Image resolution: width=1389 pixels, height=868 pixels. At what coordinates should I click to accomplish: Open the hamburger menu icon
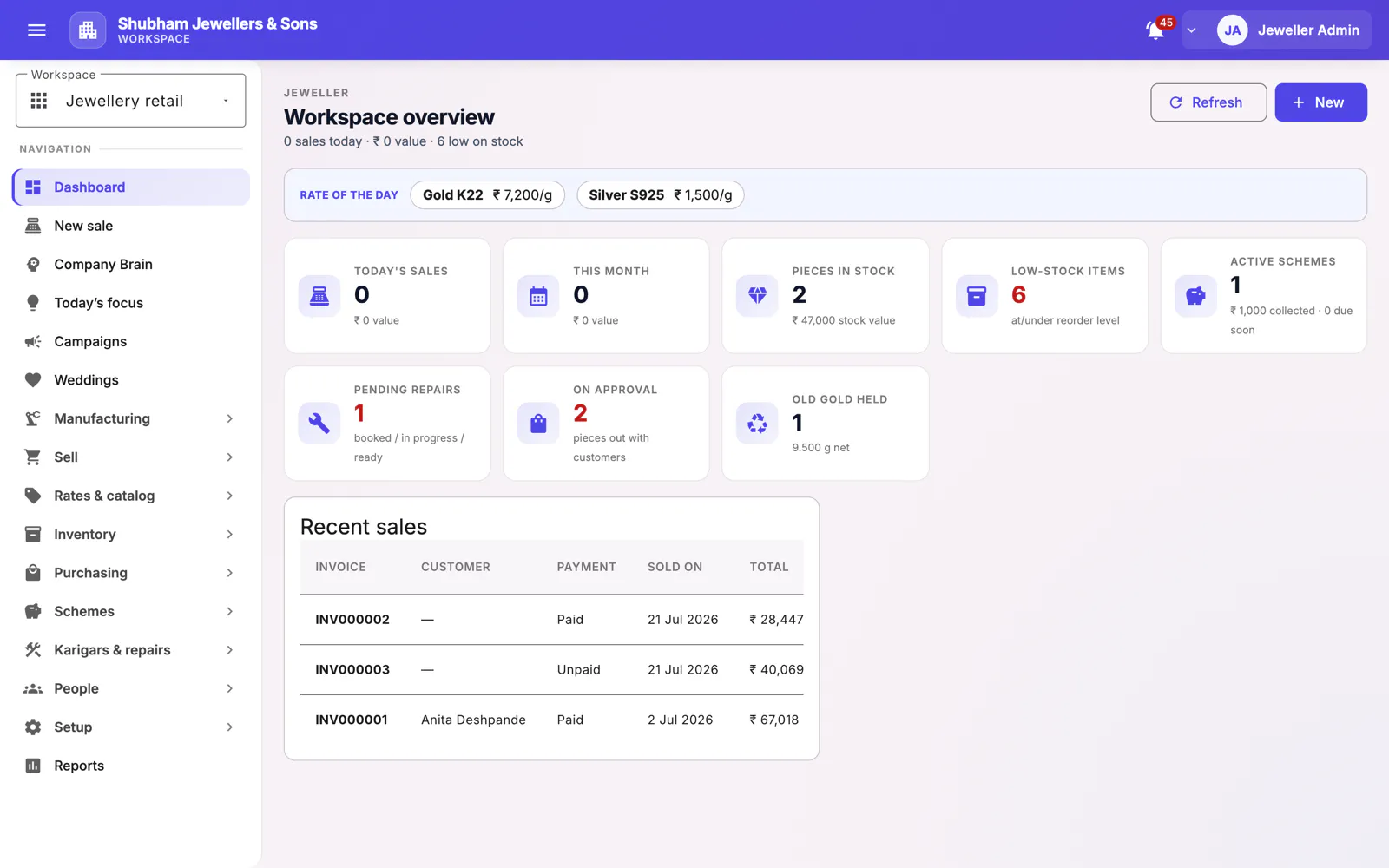tap(36, 30)
